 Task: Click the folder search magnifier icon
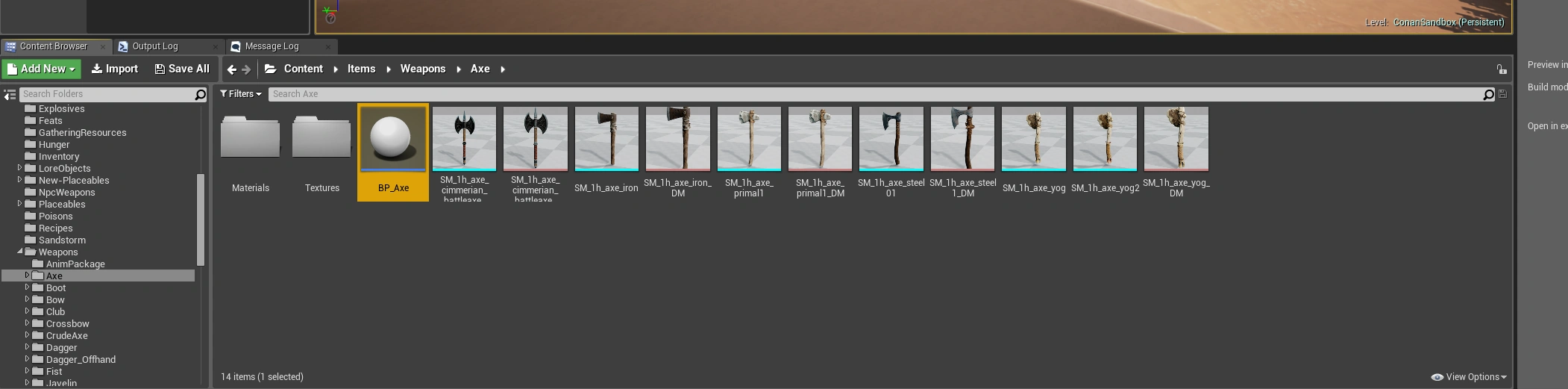200,94
